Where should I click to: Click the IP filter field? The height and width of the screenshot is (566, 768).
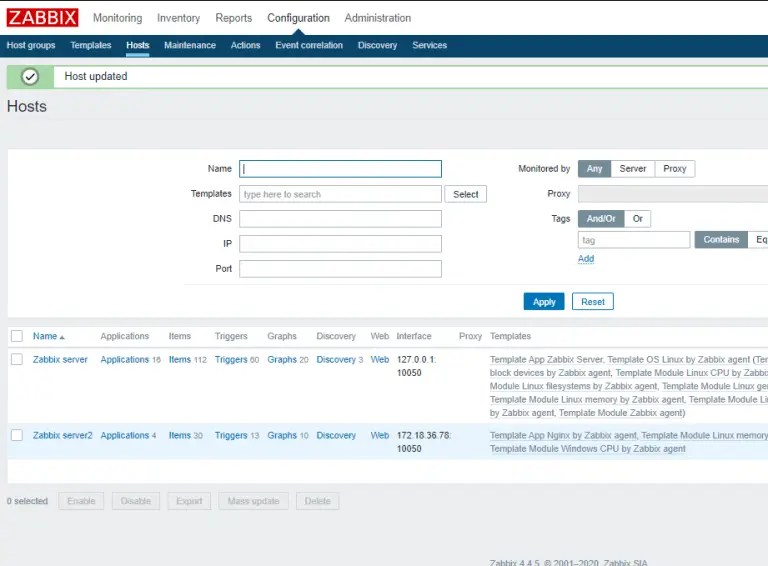(340, 244)
